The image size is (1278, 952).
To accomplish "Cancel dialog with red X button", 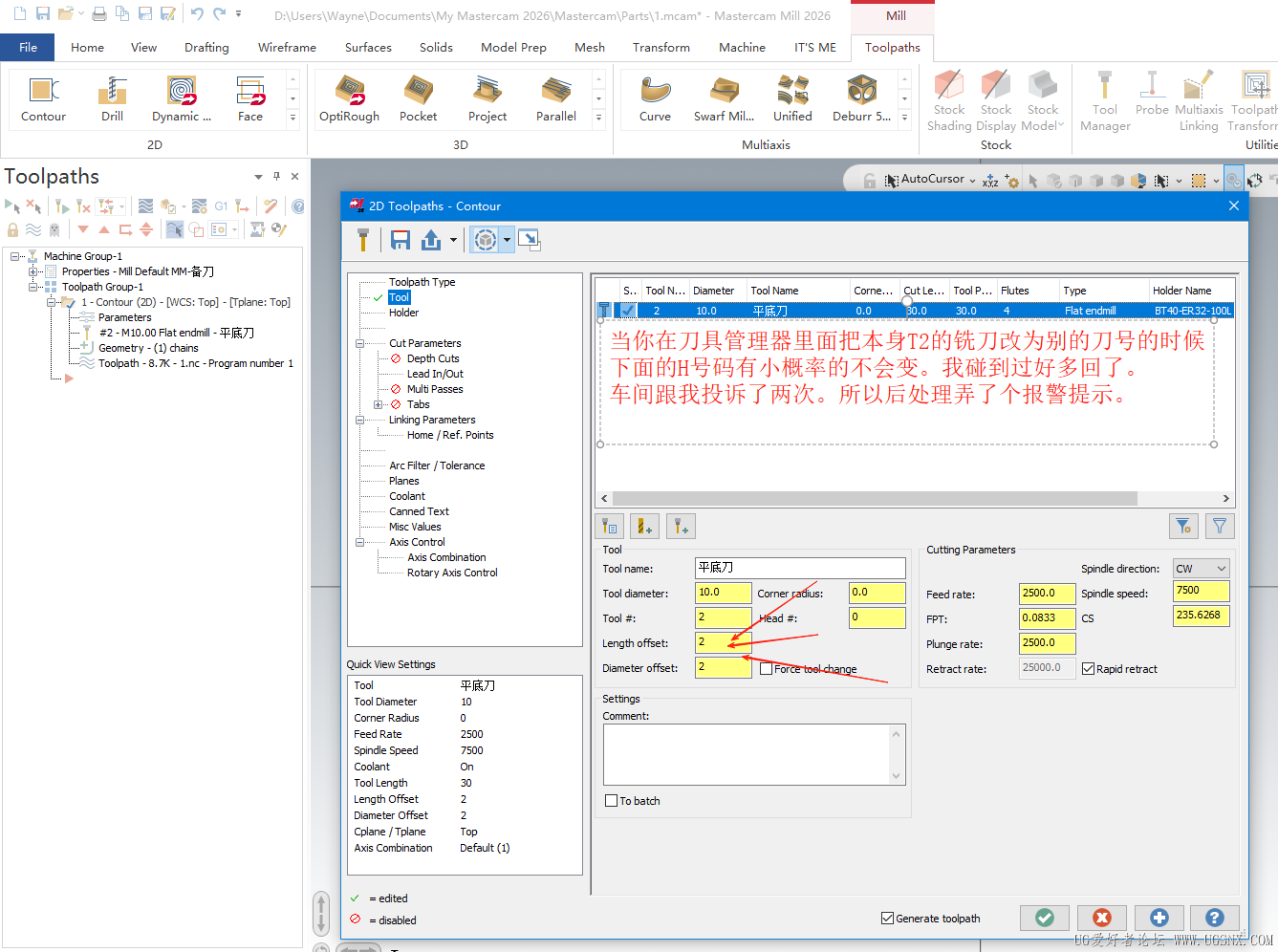I will coord(1102,918).
